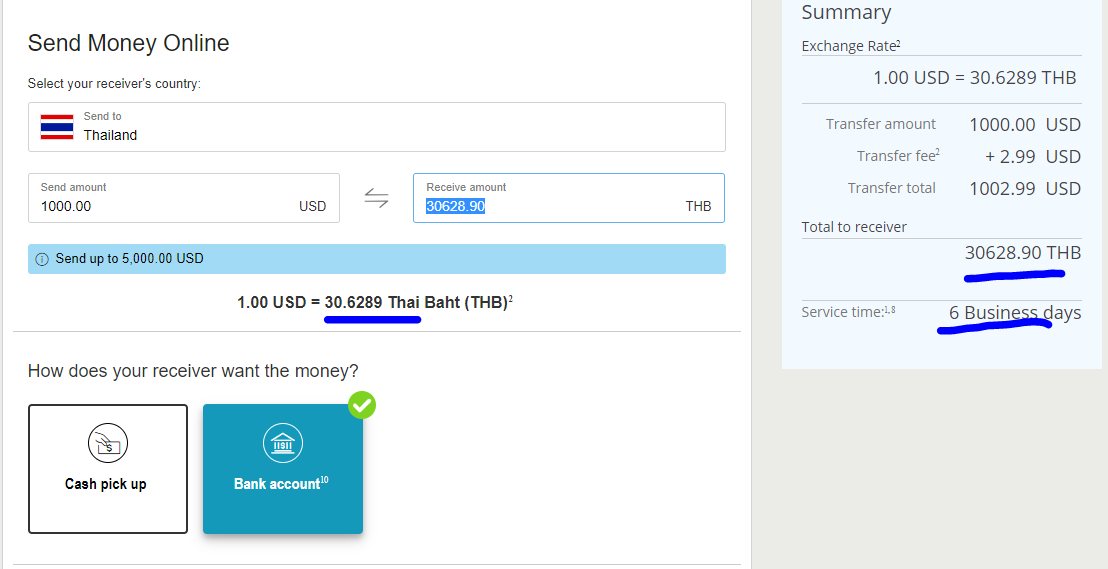
Task: Open footnote next to Service time
Action: (890, 311)
